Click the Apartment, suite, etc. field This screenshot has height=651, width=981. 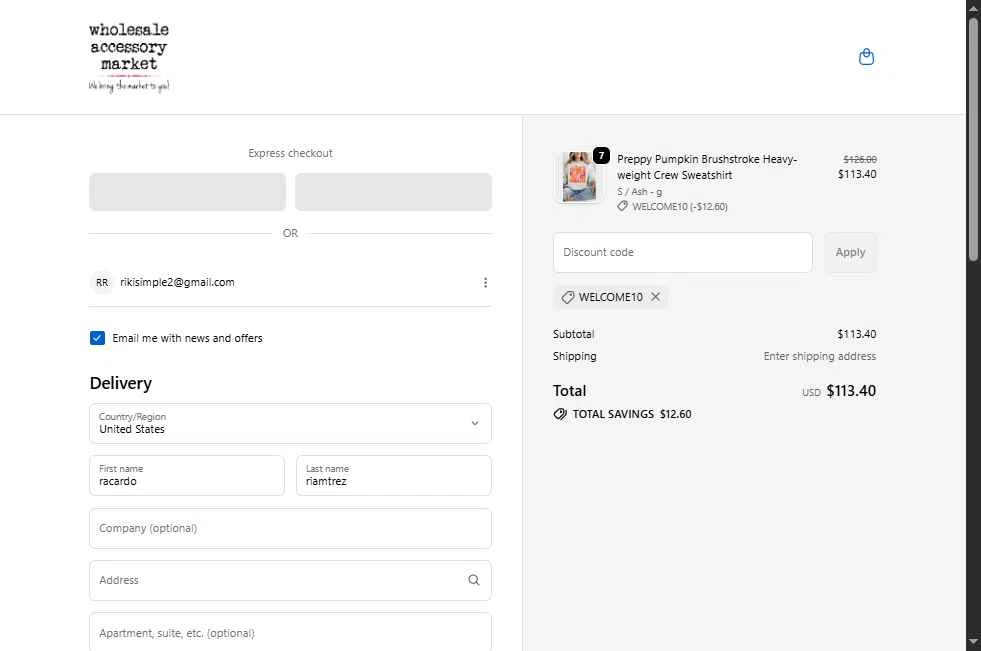(x=290, y=632)
